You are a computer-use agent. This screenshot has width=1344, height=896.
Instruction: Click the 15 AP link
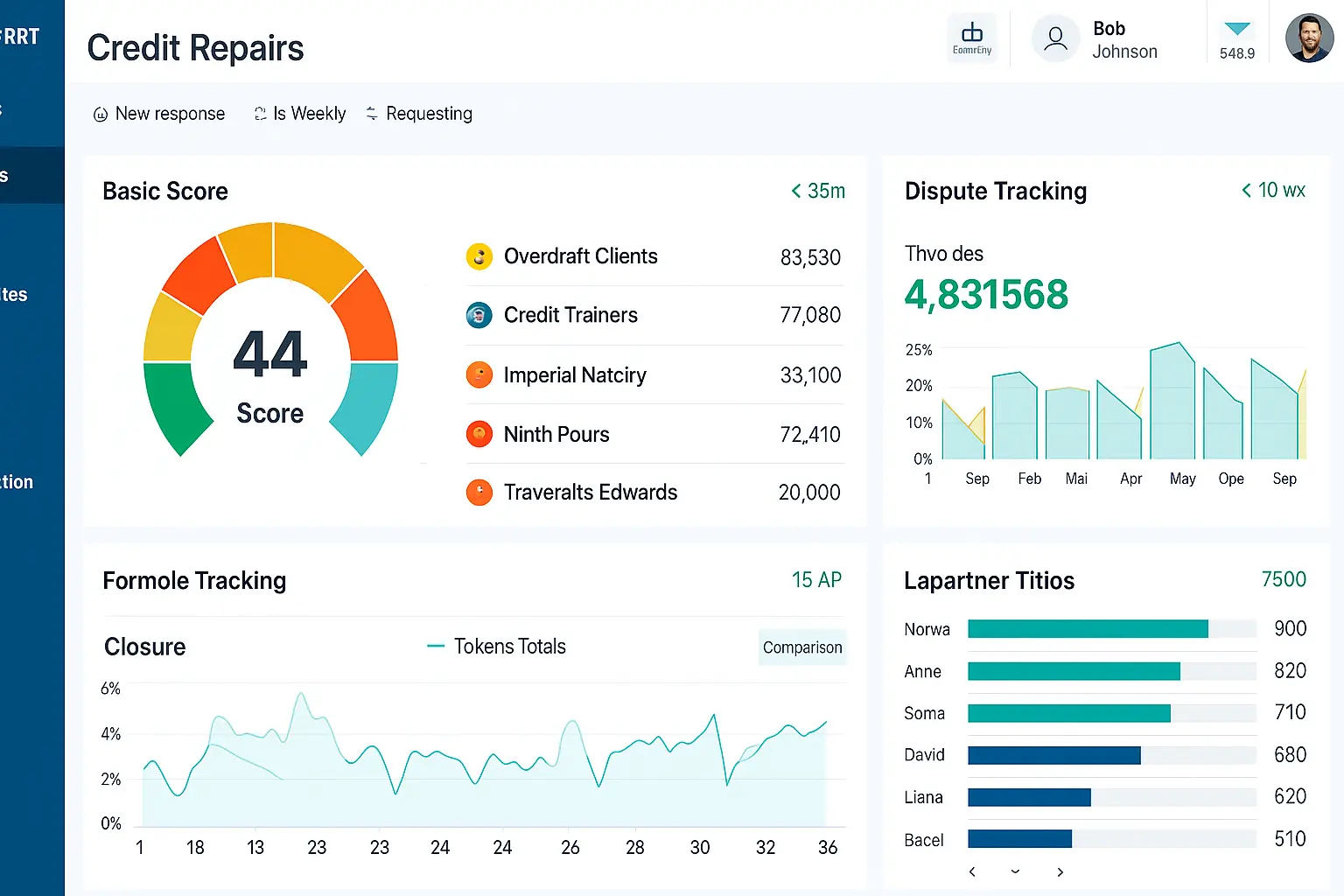(816, 580)
